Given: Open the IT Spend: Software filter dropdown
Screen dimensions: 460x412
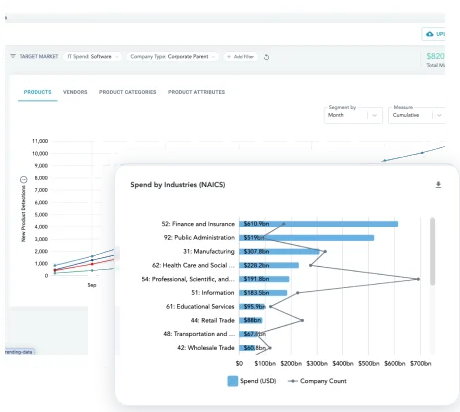Looking at the screenshot, I should coord(92,57).
